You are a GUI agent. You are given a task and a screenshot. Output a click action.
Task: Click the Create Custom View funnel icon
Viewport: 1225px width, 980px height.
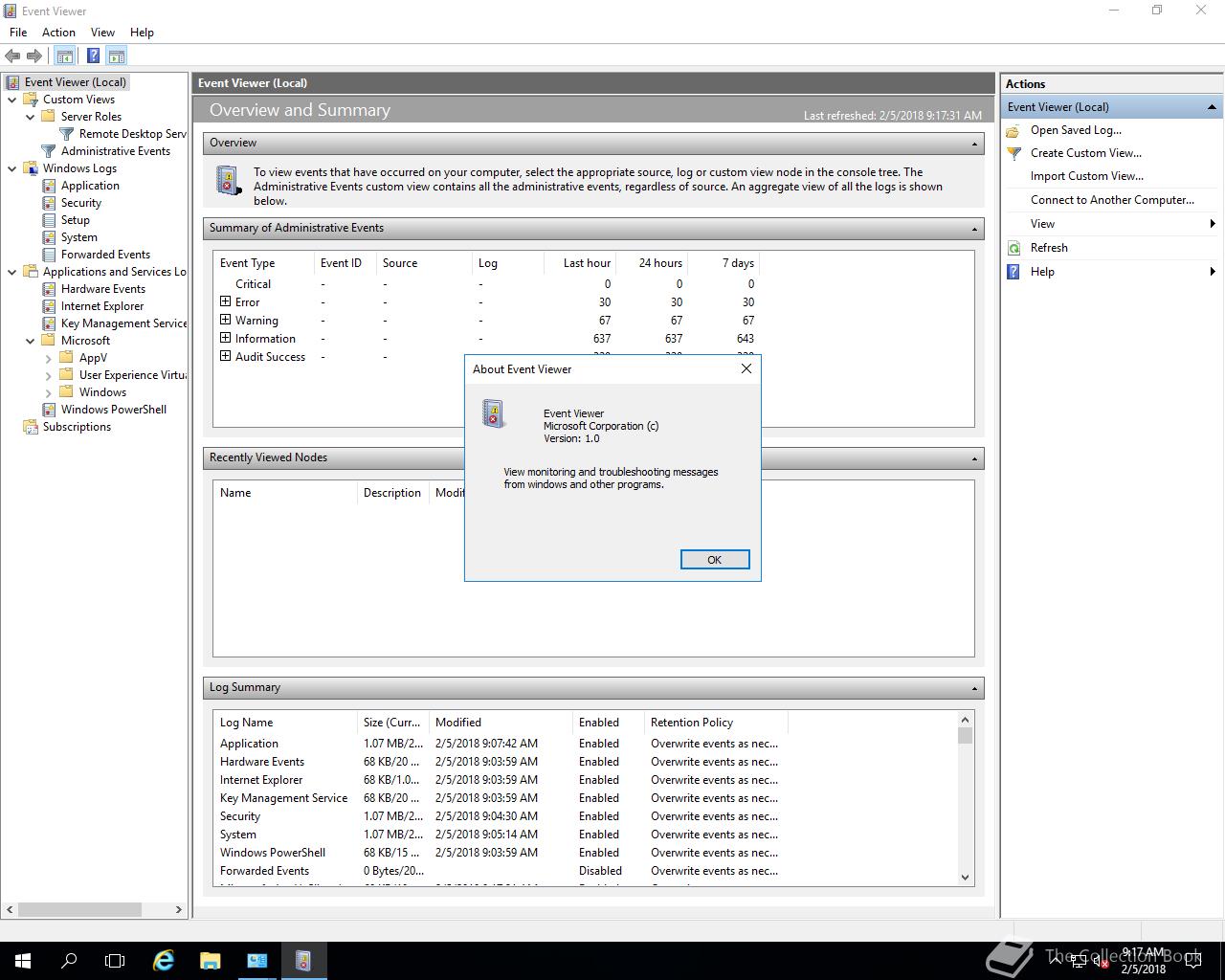click(1014, 153)
